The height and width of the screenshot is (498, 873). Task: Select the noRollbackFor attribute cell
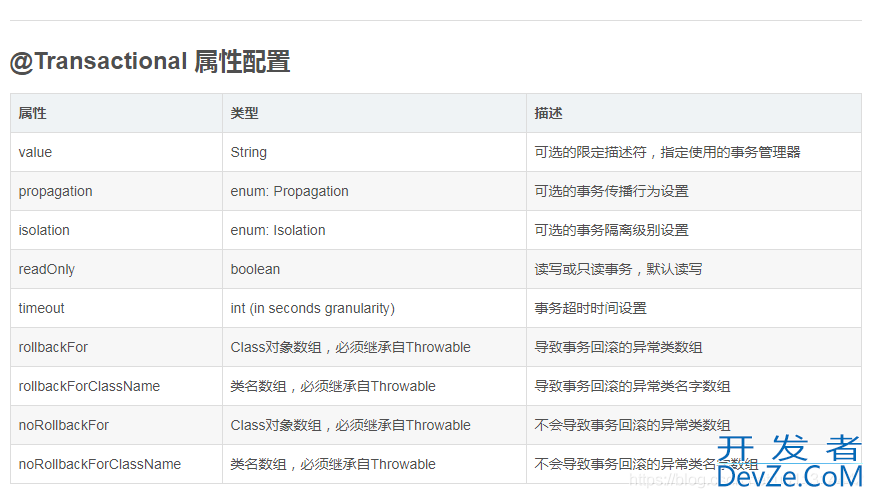[64, 425]
